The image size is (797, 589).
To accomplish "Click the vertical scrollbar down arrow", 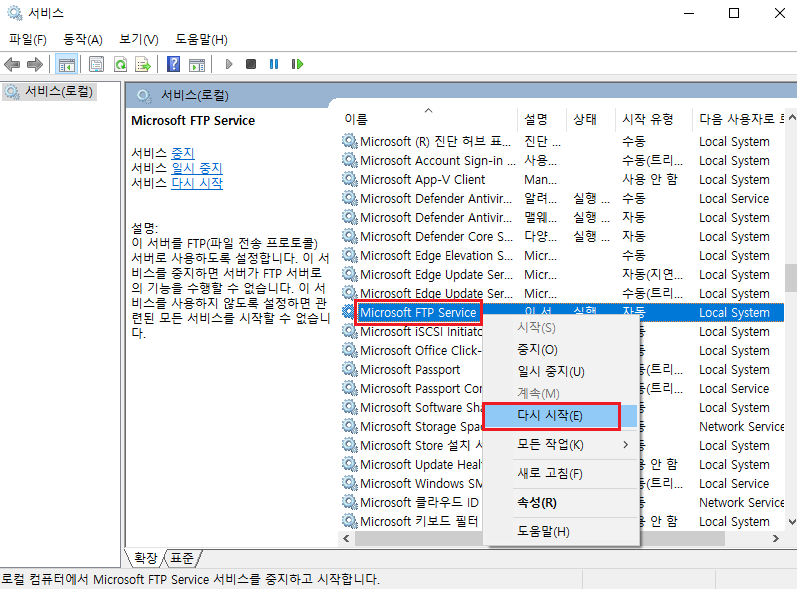I will pyautogui.click(x=791, y=522).
